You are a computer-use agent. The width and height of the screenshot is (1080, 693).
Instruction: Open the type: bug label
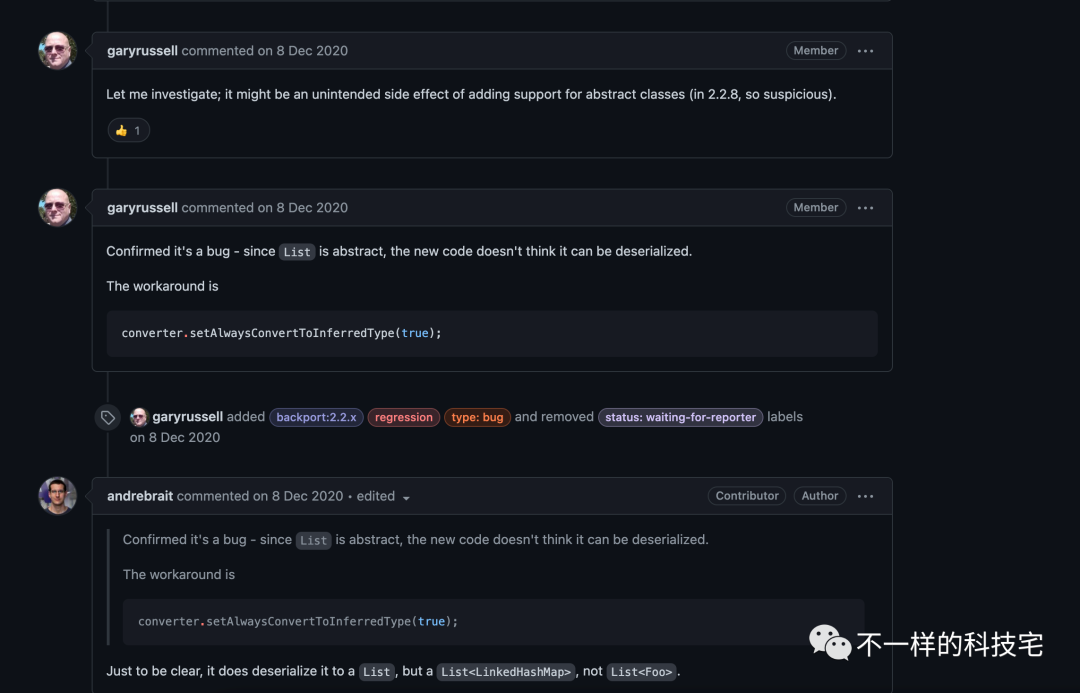[x=477, y=417]
